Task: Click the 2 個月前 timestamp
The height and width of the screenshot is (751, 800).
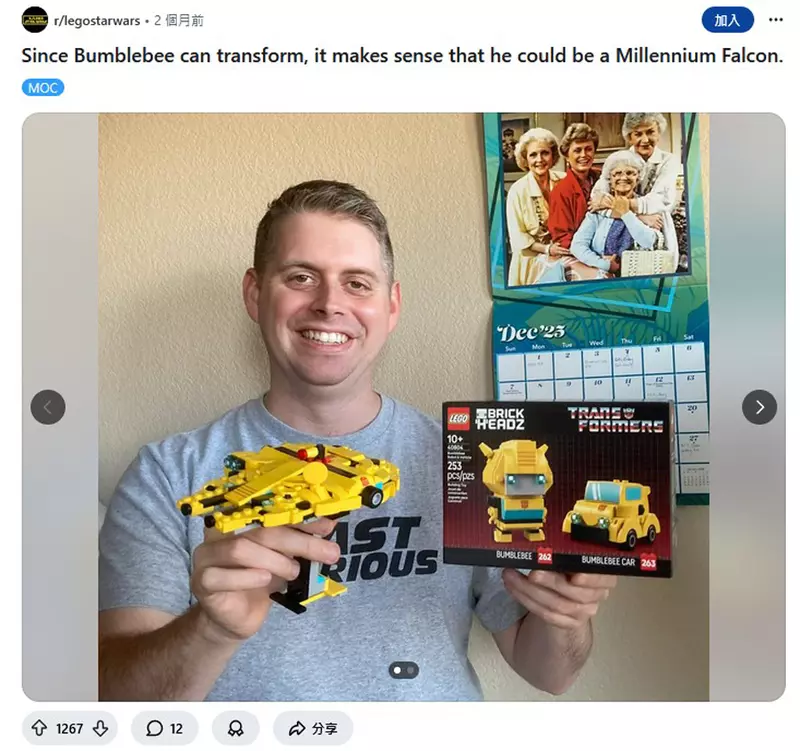Action: click(x=179, y=20)
